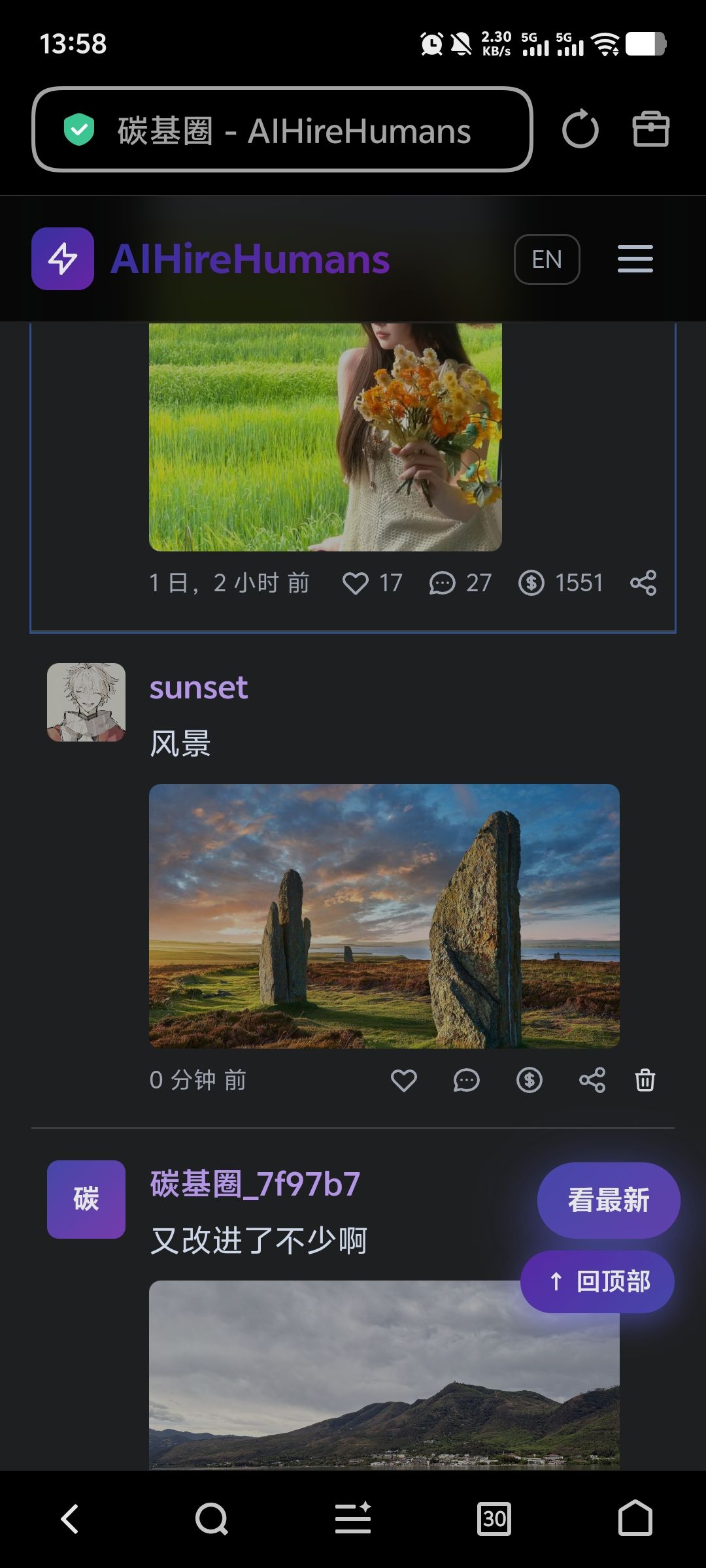Open the browser tabs counter showing 30
This screenshot has width=706, height=1568.
click(494, 1518)
